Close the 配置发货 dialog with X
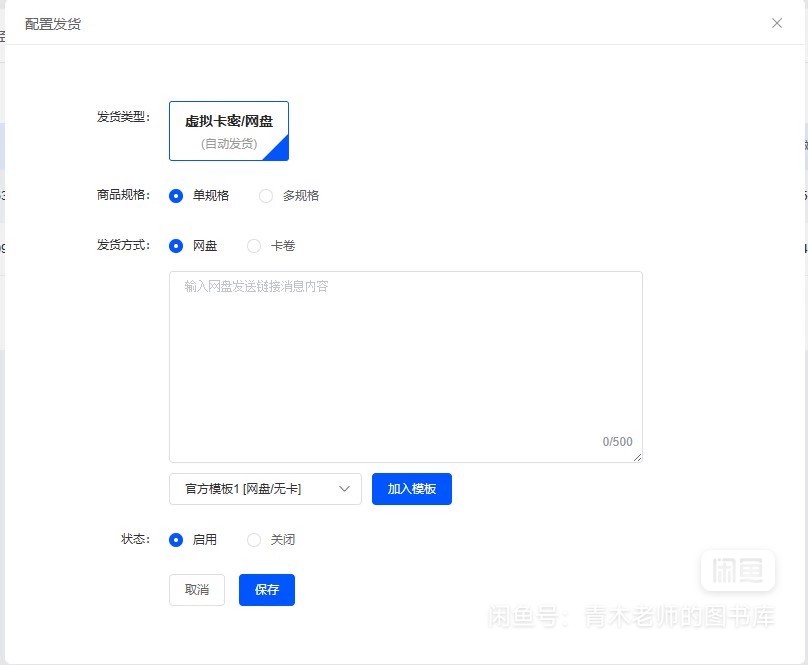Viewport: 808px width, 665px height. [777, 23]
